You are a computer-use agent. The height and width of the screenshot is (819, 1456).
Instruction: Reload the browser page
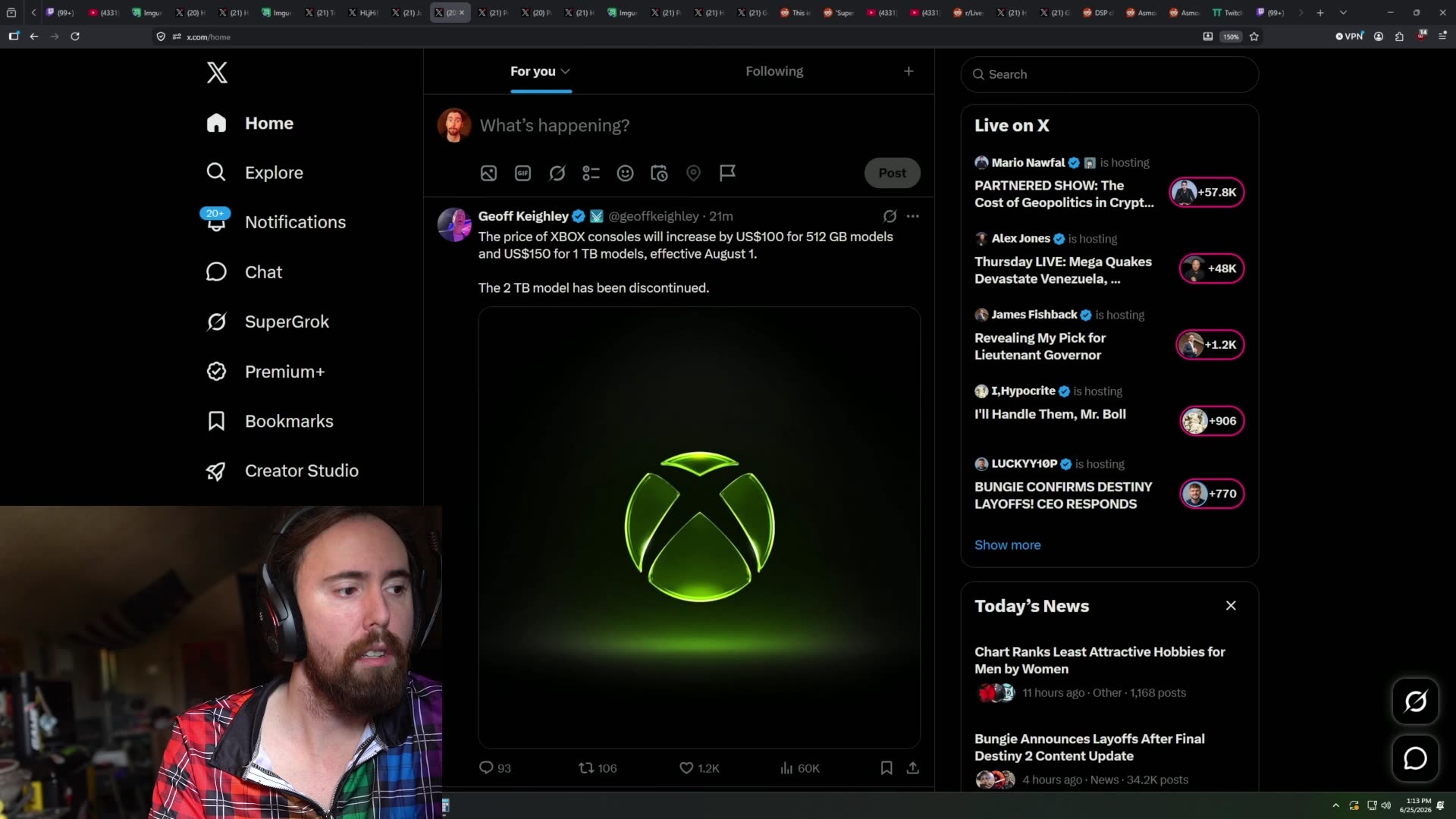tap(75, 36)
